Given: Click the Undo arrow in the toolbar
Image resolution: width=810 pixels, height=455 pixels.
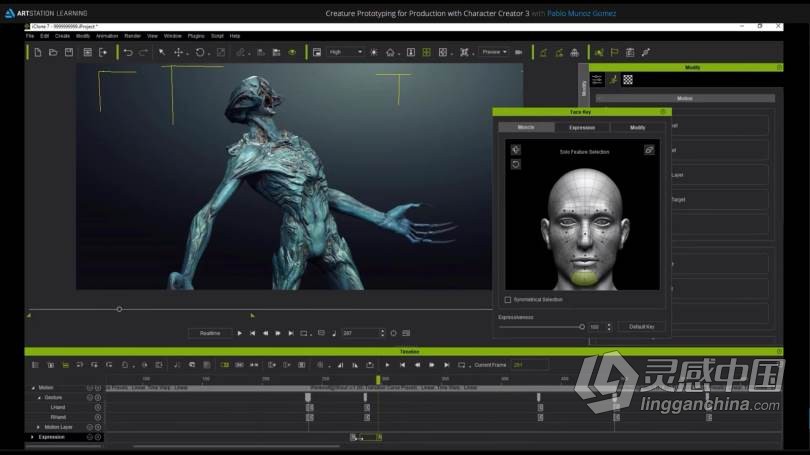Looking at the screenshot, I should point(128,52).
